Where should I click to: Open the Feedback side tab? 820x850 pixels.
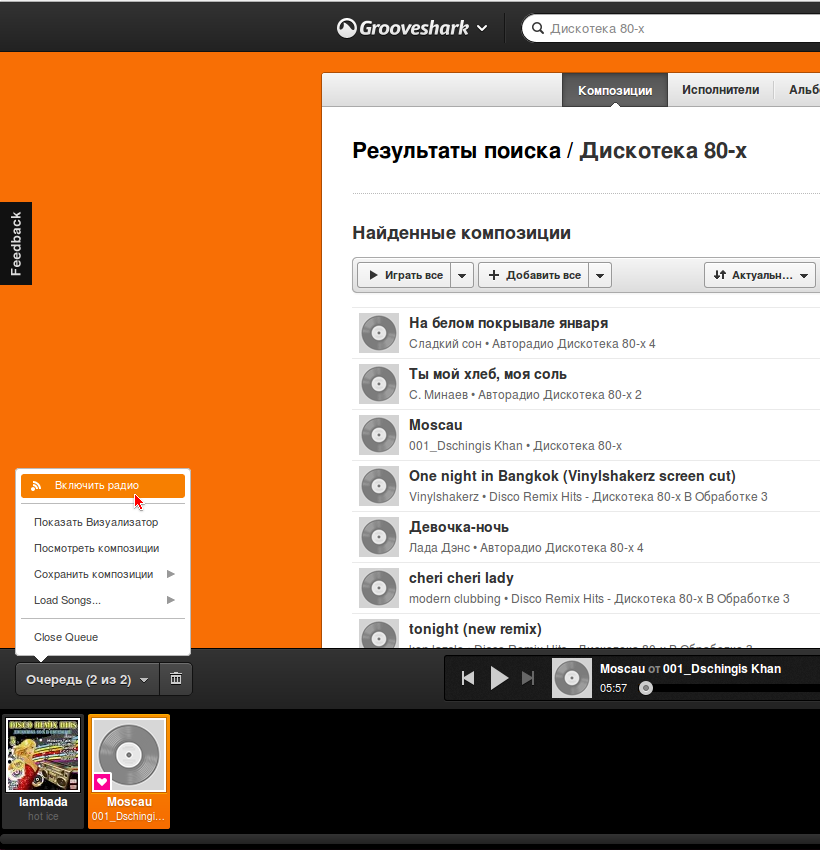coord(16,243)
